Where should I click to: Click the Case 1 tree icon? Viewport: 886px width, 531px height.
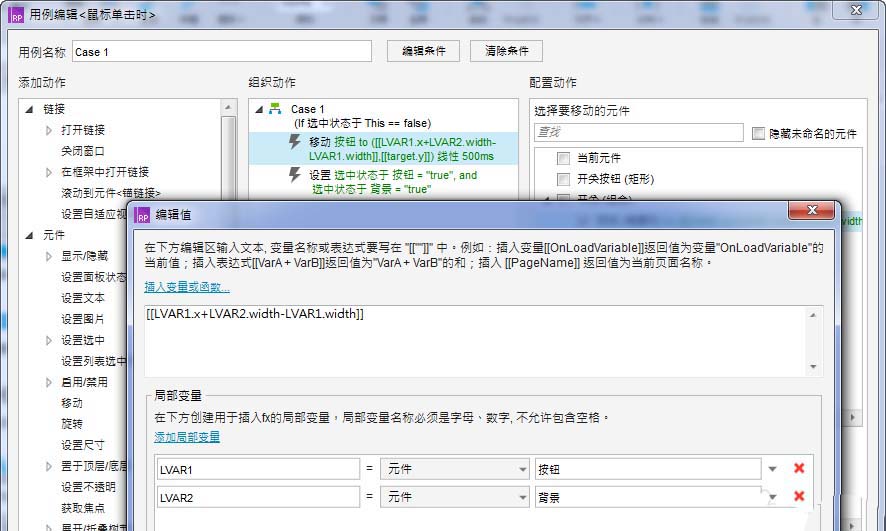click(275, 108)
